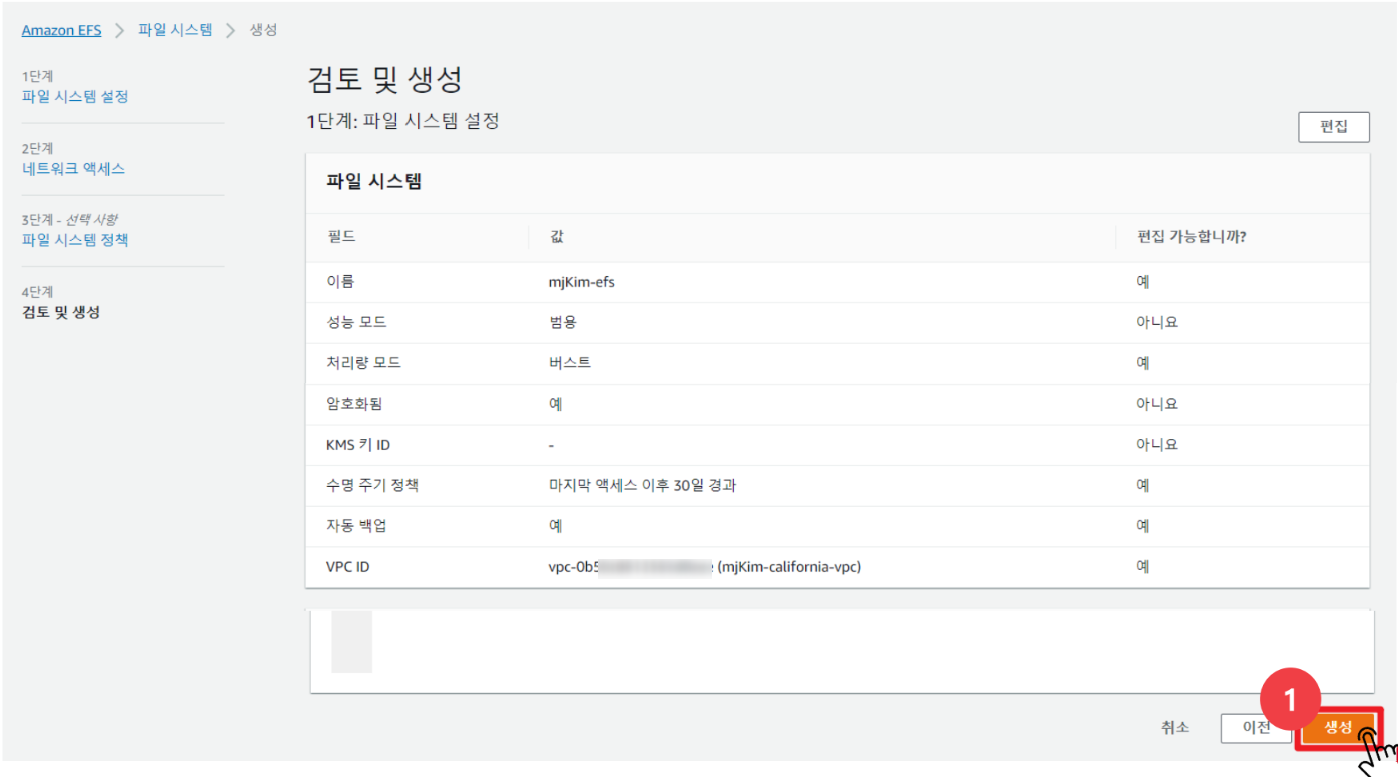Screen dimensions: 1398x777
Task: Click the 편집 가능합니까? column header
Action: (1191, 237)
